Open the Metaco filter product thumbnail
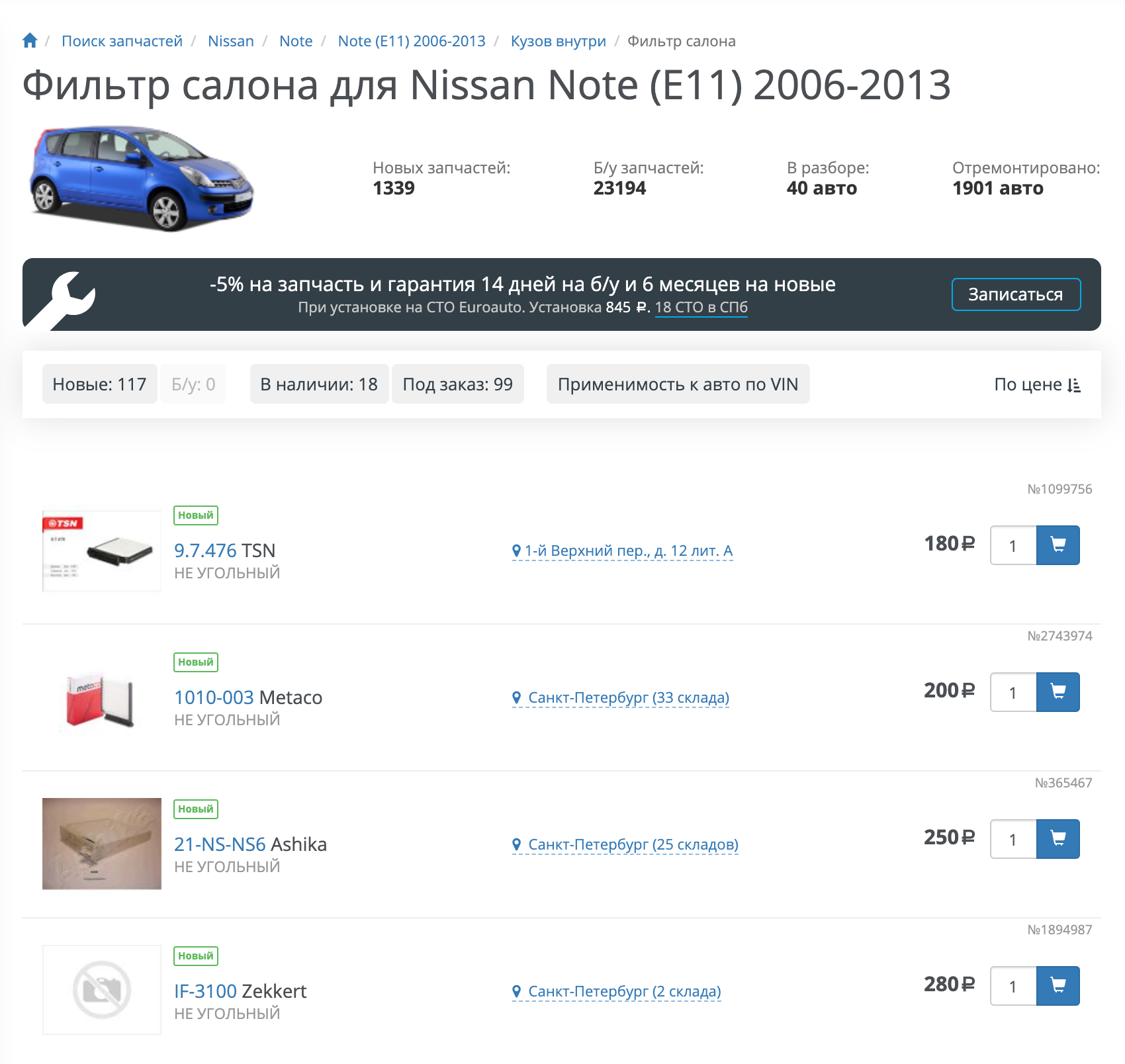This screenshot has height=1064, width=1125. (102, 700)
